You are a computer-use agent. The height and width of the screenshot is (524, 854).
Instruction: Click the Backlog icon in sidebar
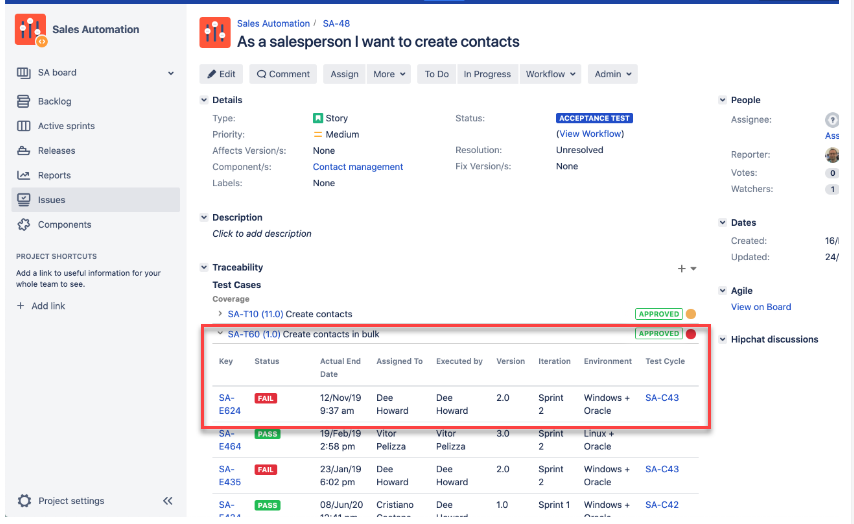(x=24, y=101)
